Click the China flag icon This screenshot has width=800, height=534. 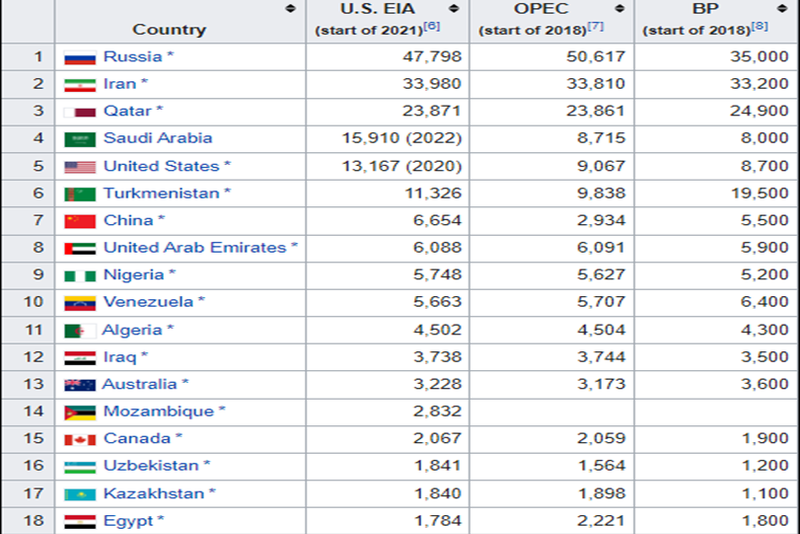pyautogui.click(x=79, y=221)
